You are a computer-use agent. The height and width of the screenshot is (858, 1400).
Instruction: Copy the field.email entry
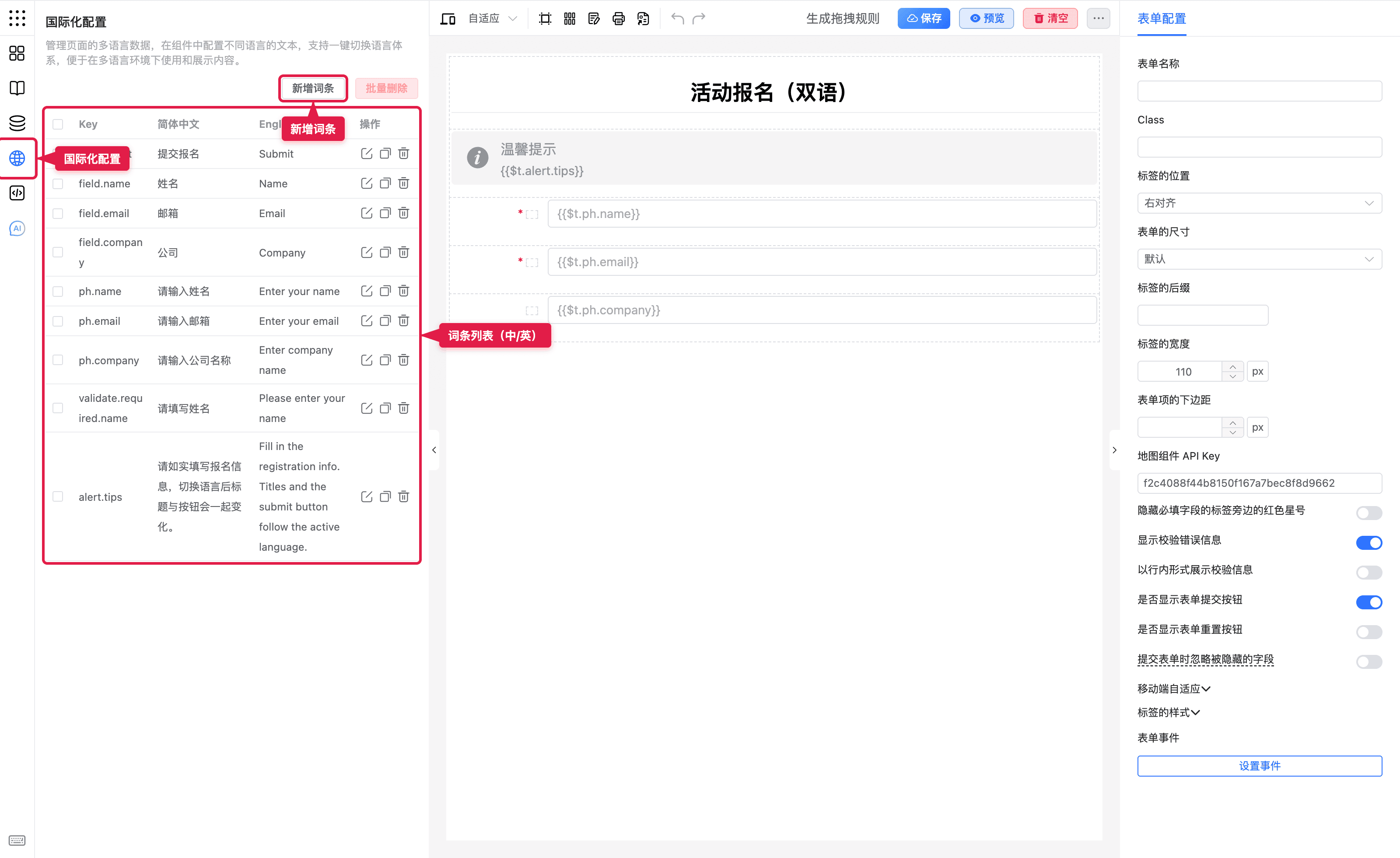tap(385, 213)
